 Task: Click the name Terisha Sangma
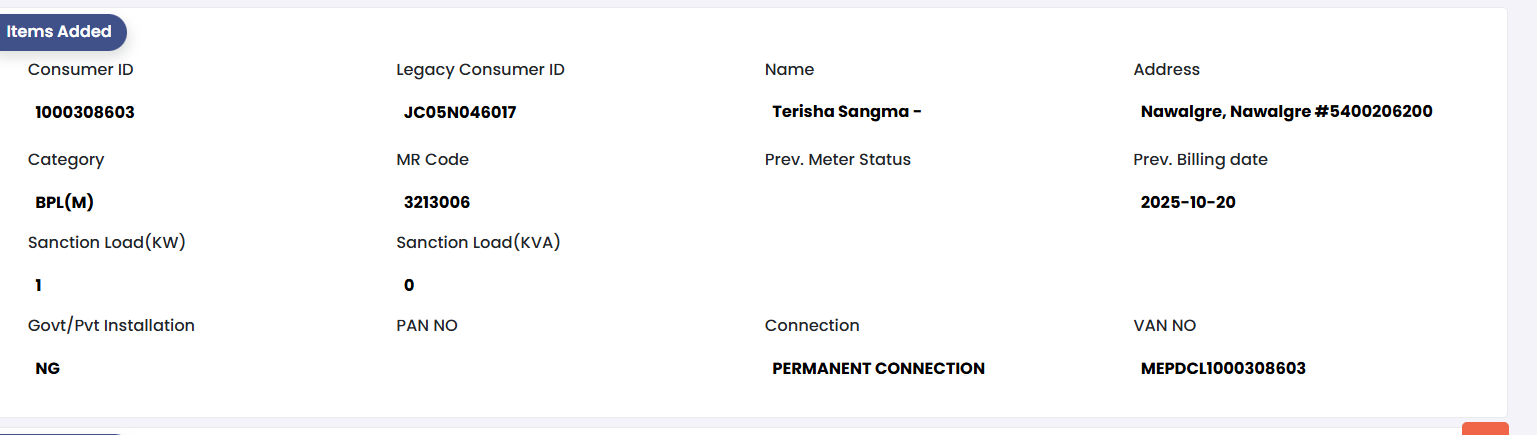(846, 112)
